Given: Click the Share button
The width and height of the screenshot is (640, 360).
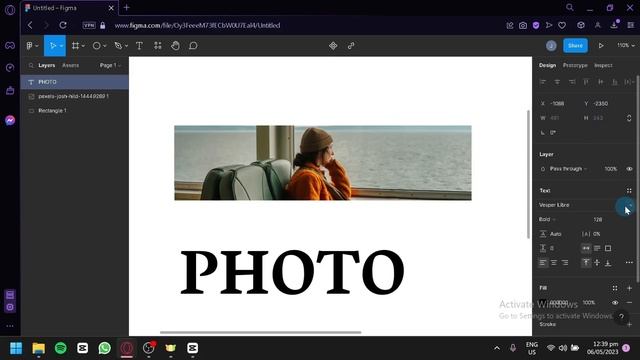Looking at the screenshot, I should 576,46.
